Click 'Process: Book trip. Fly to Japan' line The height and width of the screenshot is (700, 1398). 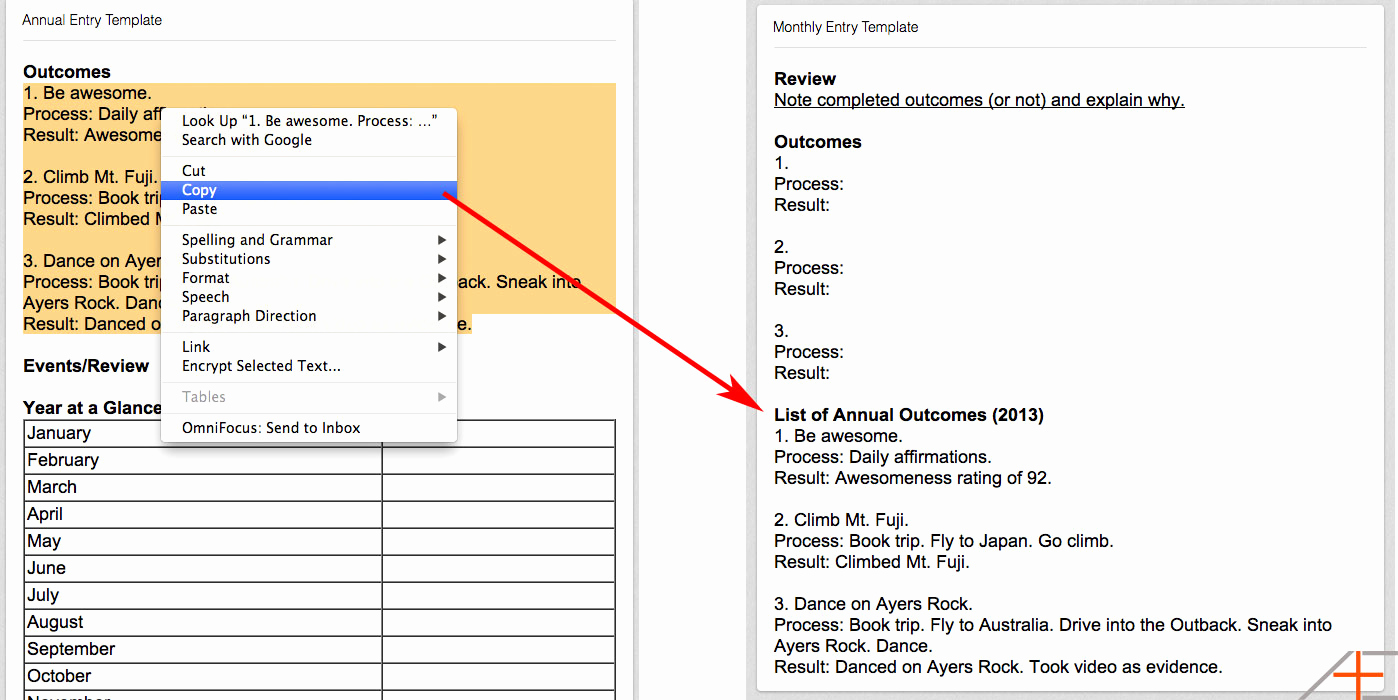click(x=943, y=541)
